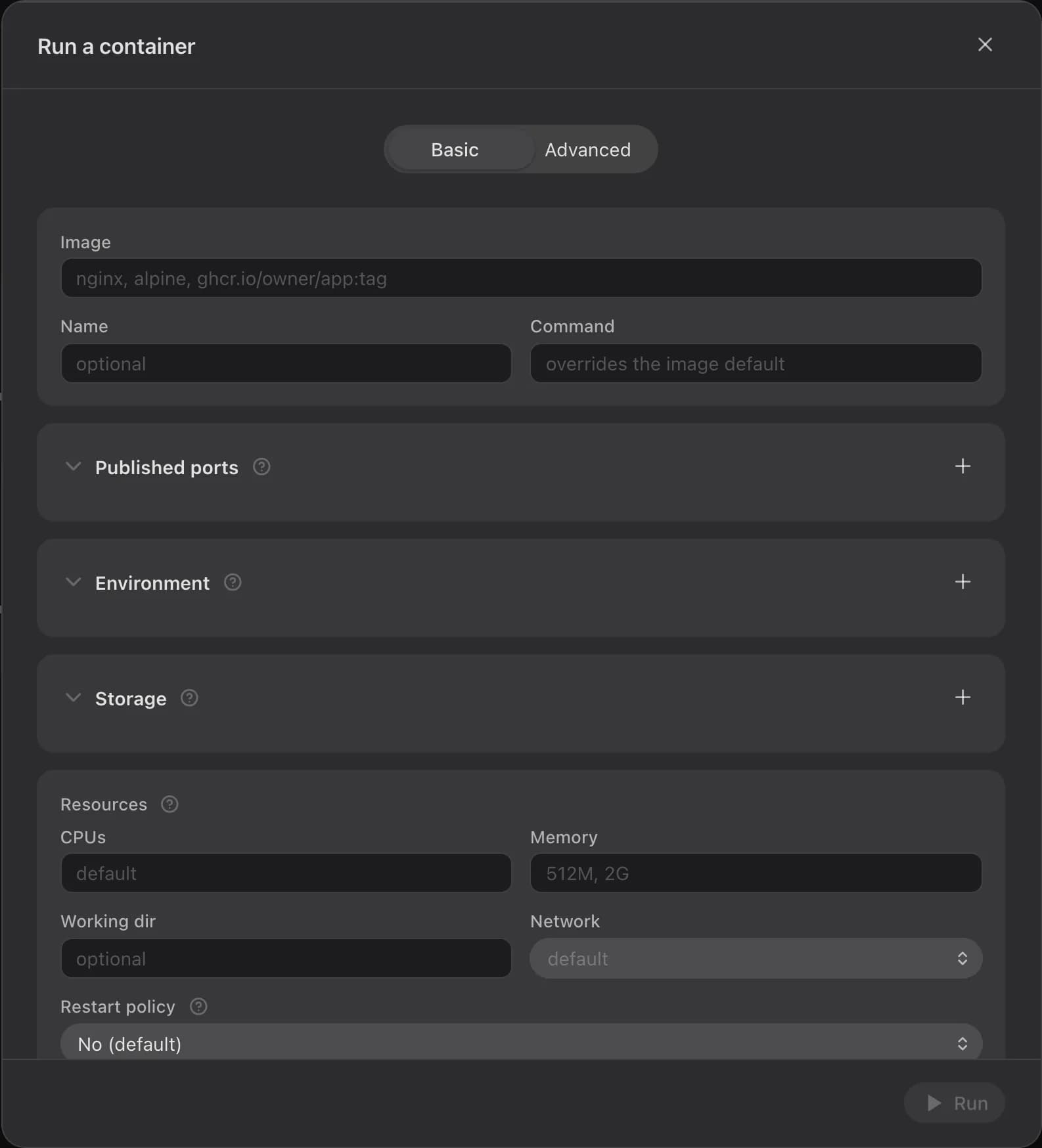Focus the Command input field

click(756, 363)
